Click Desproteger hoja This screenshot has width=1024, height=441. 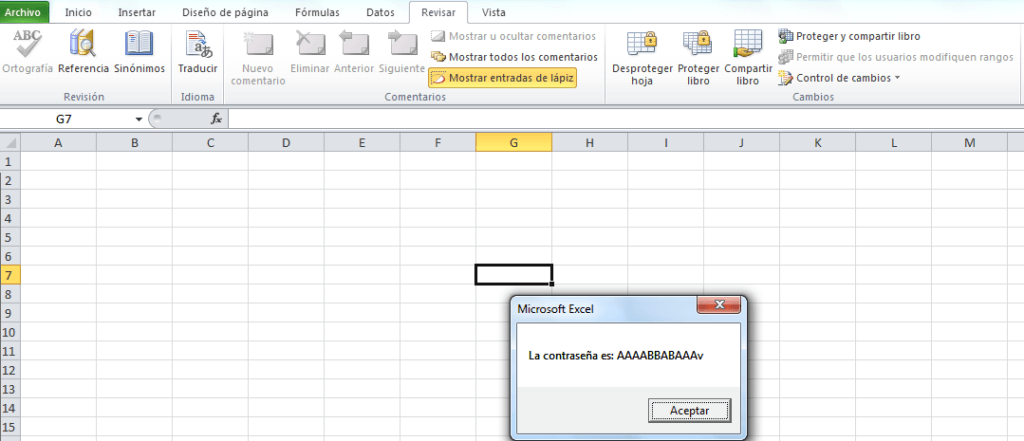pos(642,59)
